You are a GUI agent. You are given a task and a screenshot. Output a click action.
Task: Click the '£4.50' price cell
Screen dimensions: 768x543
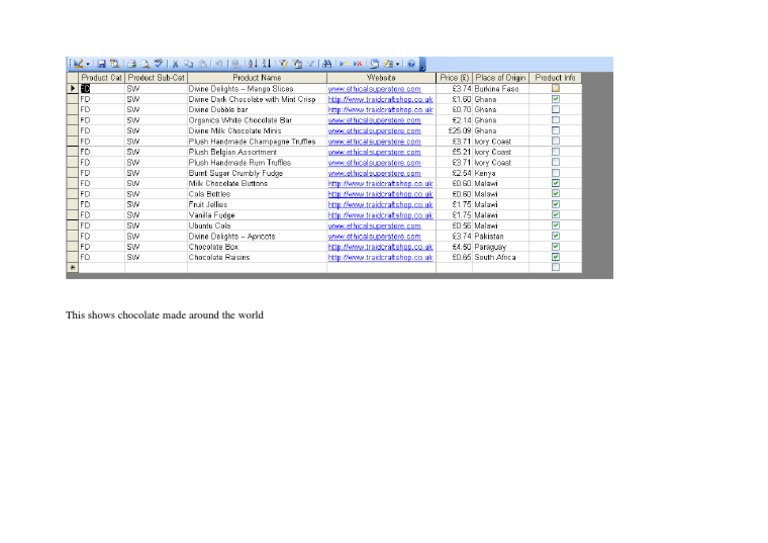(454, 247)
